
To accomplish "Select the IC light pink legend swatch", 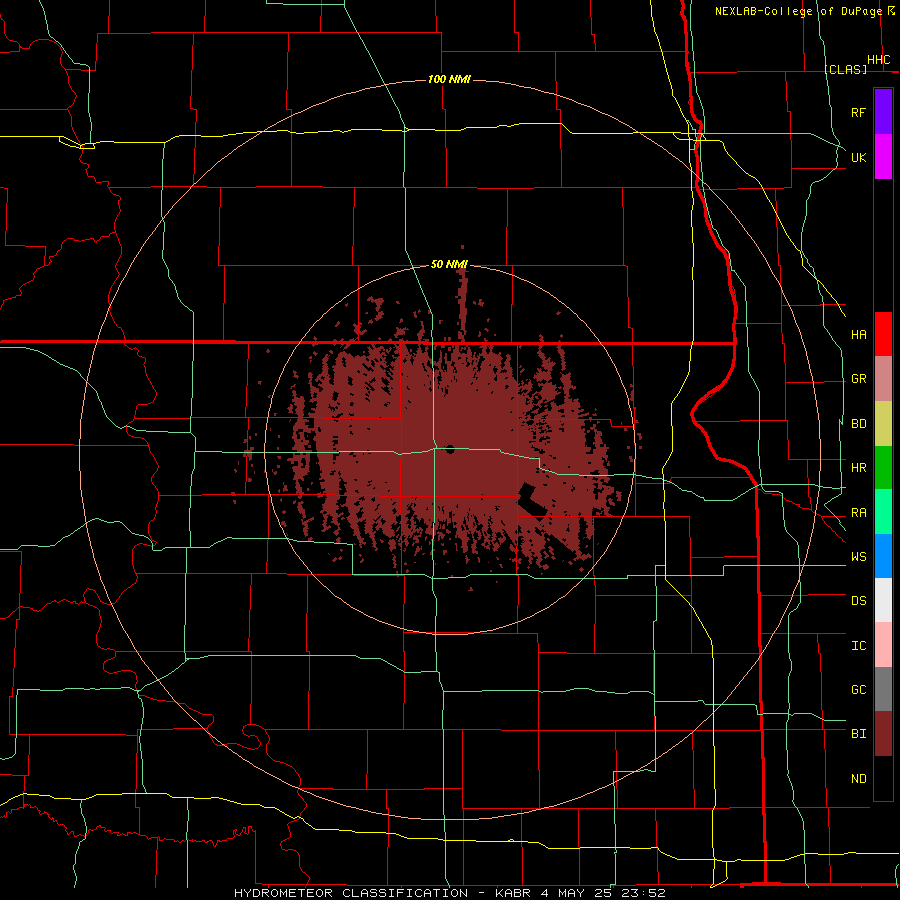I will pos(883,645).
